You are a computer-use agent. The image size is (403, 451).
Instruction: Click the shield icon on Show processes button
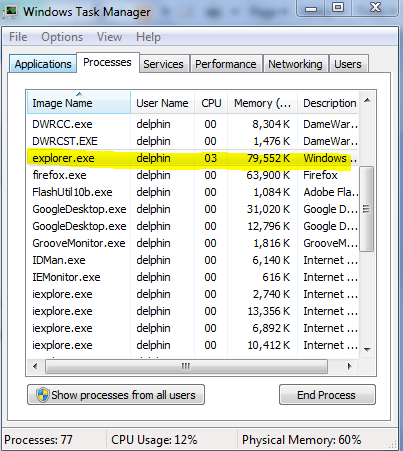pyautogui.click(x=43, y=395)
